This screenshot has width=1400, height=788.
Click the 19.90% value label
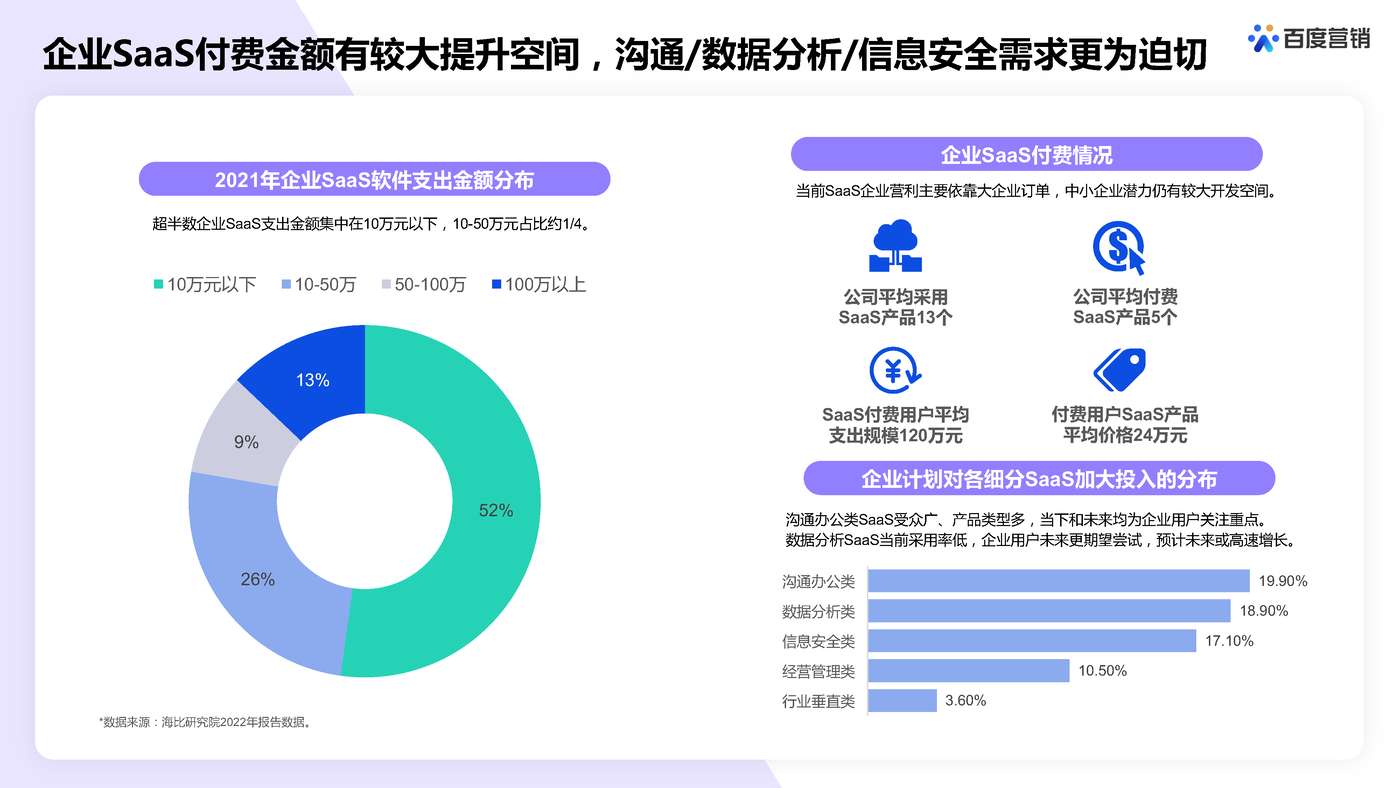point(1283,581)
